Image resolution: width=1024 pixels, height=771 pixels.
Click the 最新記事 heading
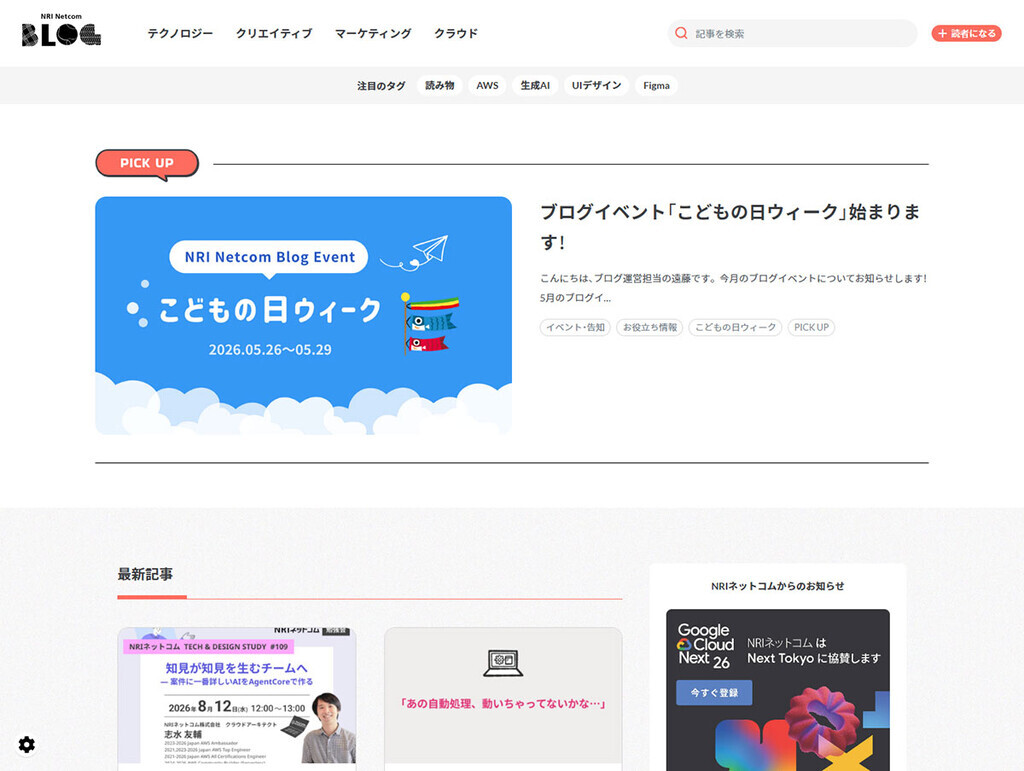145,574
